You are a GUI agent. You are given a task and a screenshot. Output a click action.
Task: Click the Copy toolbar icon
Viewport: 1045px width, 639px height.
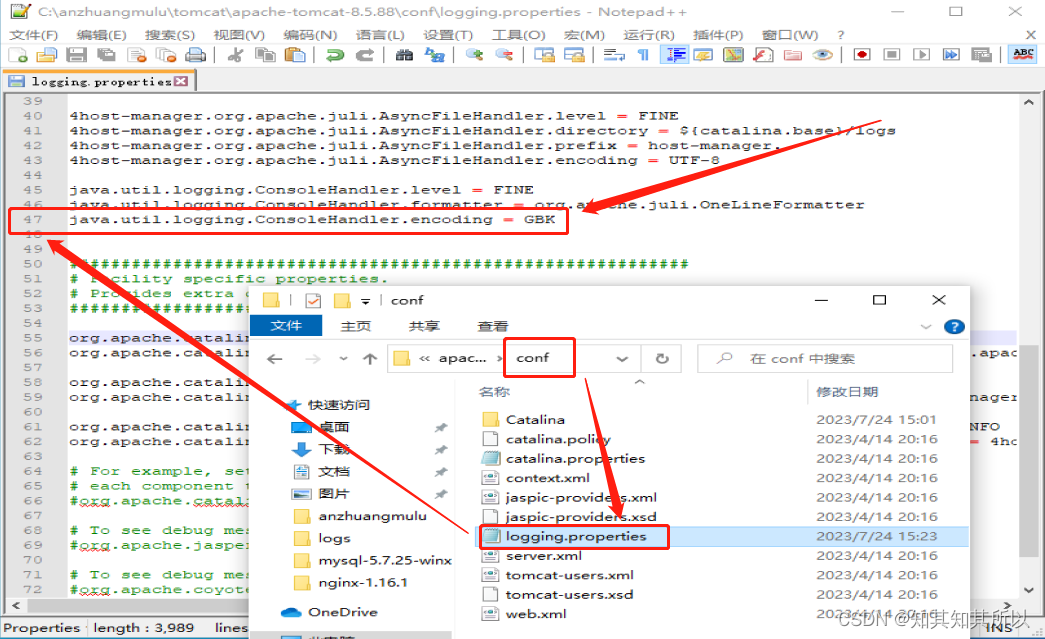tap(265, 55)
